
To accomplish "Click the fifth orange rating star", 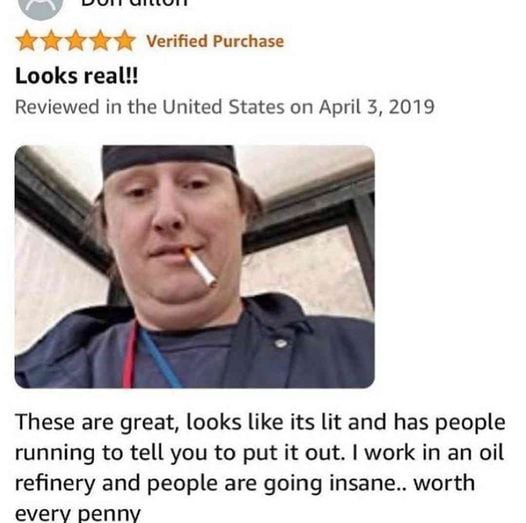I will (125, 41).
